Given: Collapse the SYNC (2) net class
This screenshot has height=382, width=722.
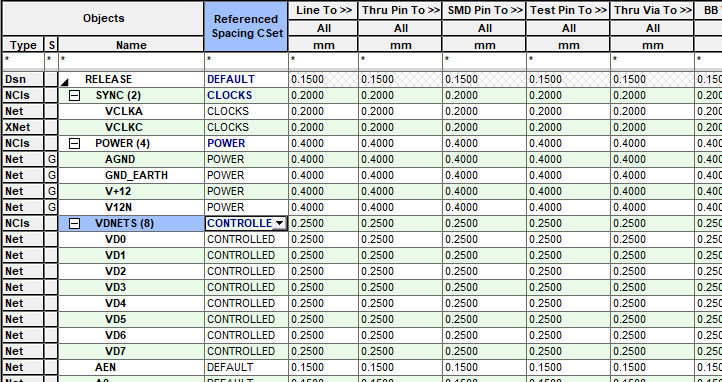Looking at the screenshot, I should [74, 96].
